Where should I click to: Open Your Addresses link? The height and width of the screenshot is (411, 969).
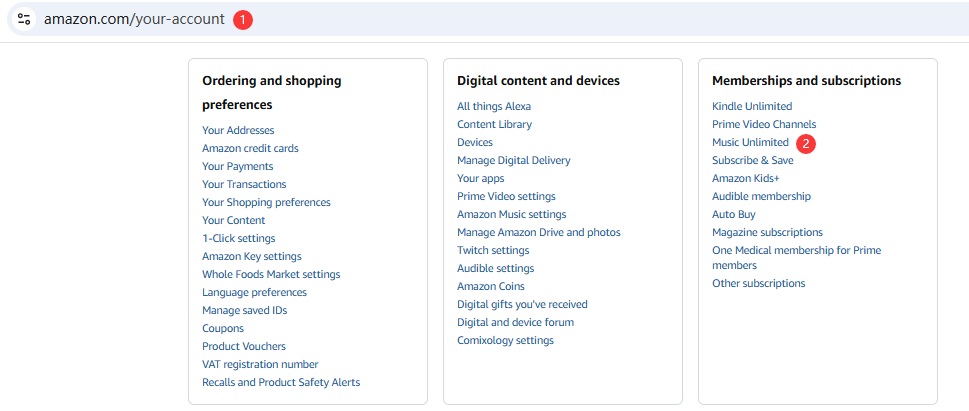tap(238, 130)
